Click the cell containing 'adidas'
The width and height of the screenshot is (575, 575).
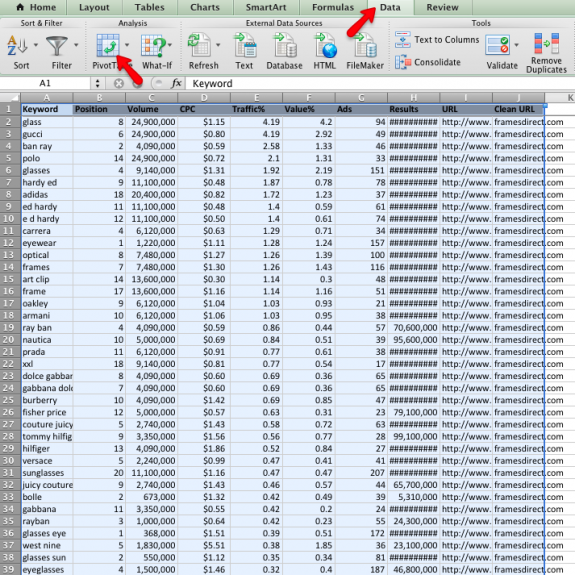pyautogui.click(x=47, y=194)
